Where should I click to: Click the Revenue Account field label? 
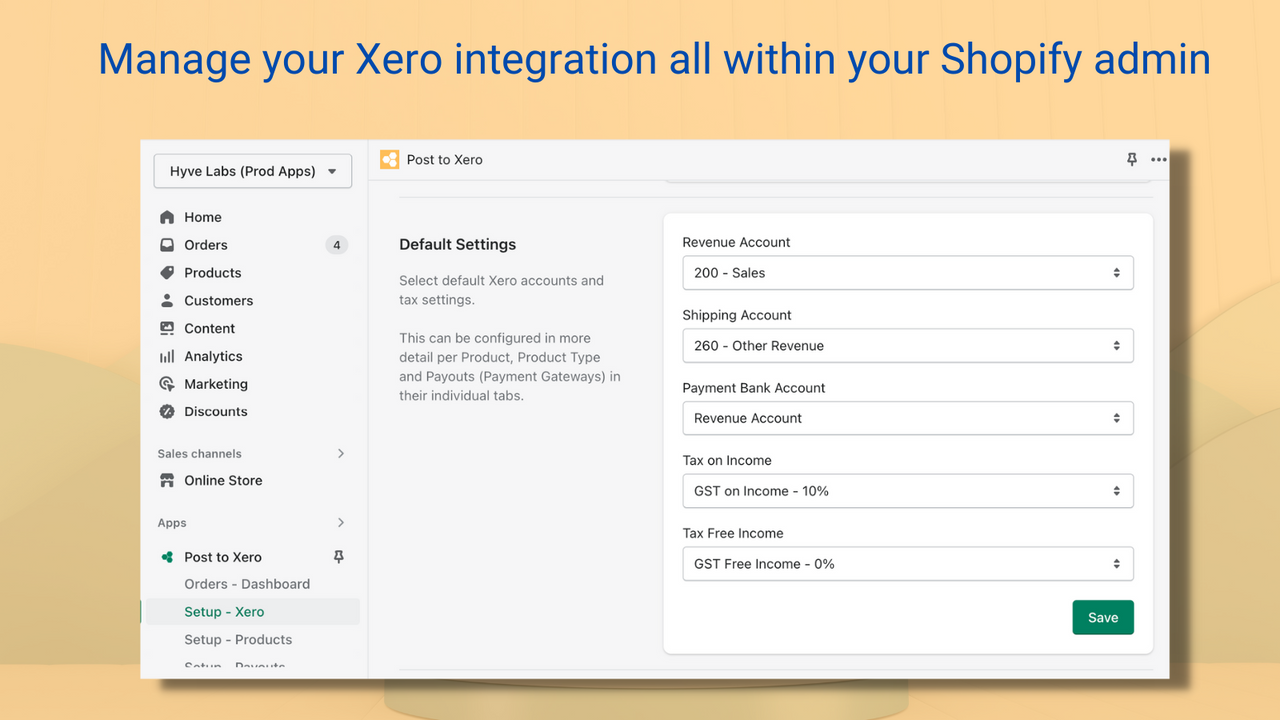(736, 242)
